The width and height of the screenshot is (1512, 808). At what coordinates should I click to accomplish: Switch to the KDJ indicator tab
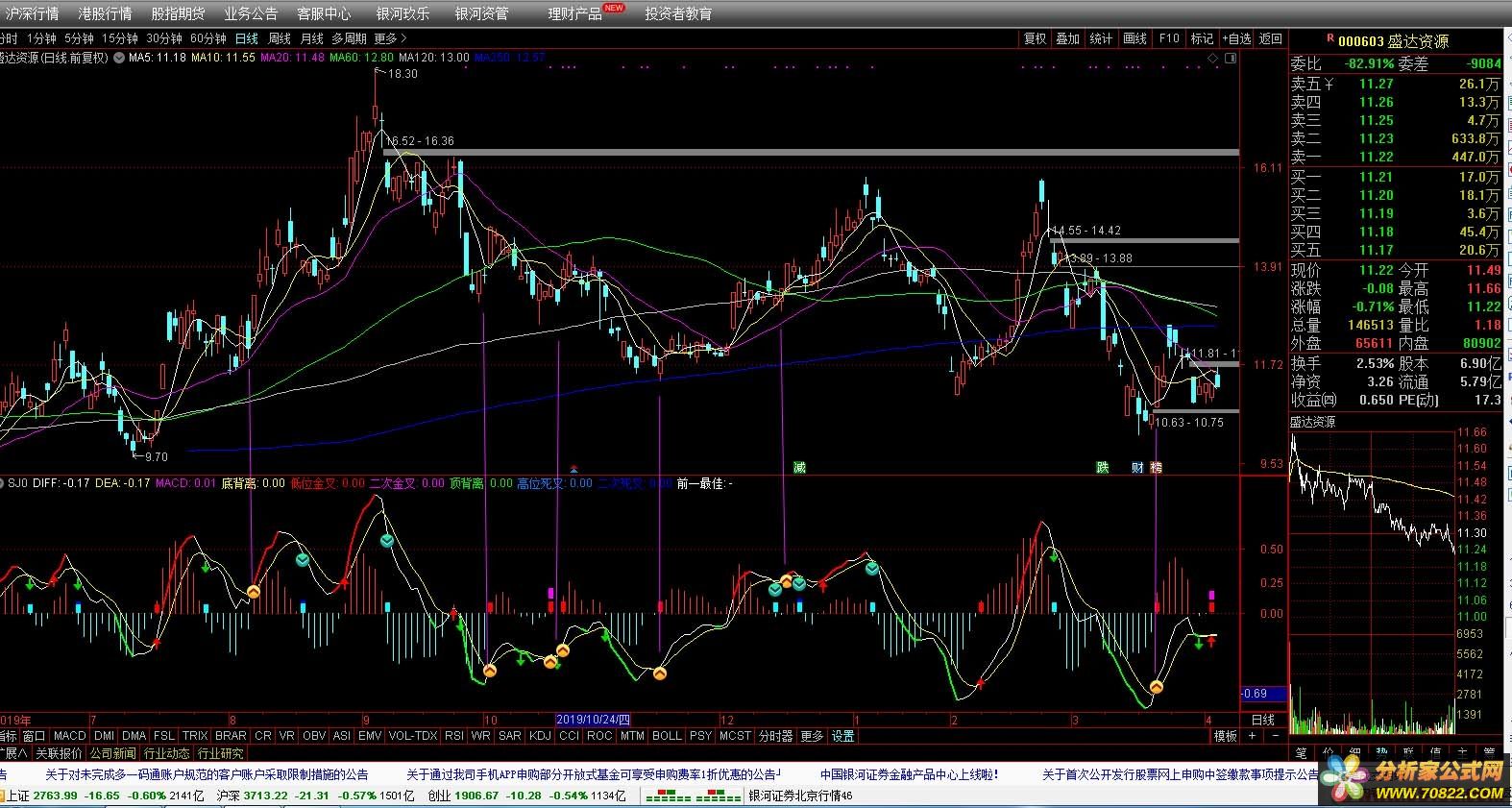coord(540,736)
